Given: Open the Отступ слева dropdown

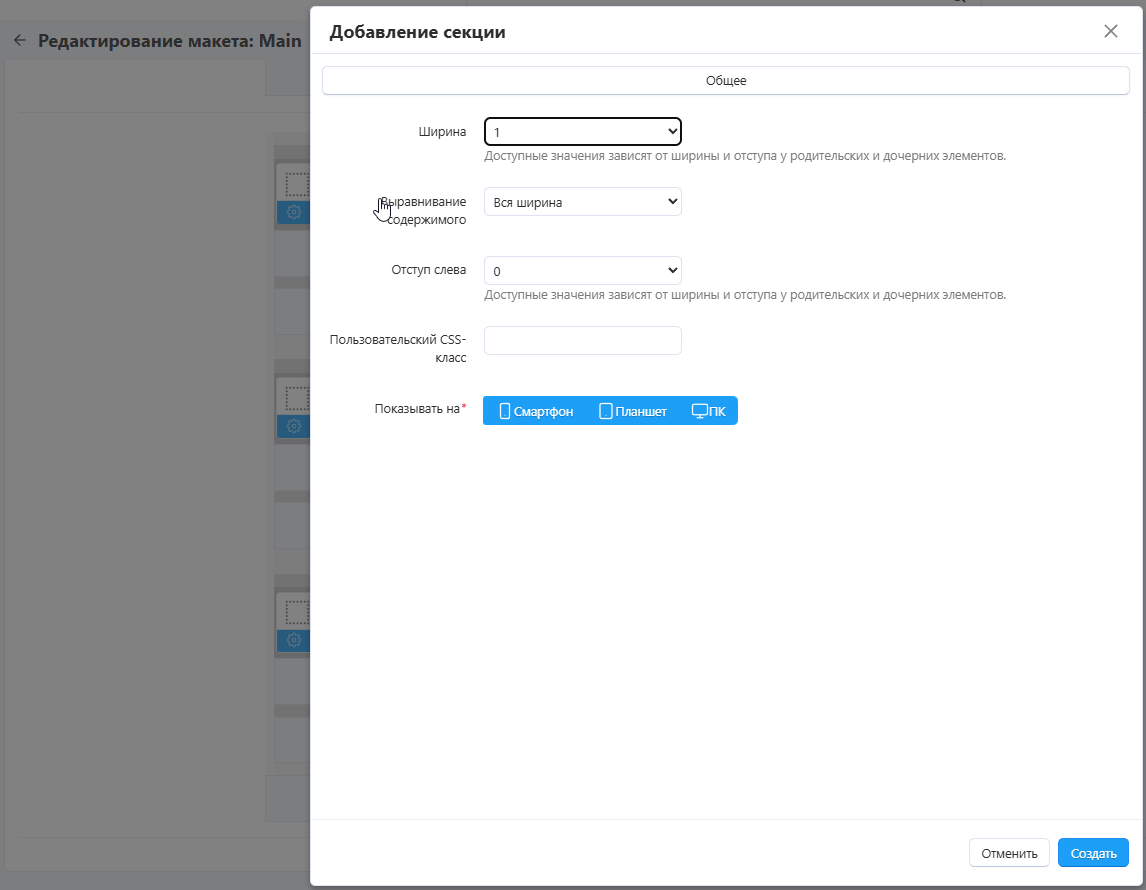Looking at the screenshot, I should pyautogui.click(x=583, y=271).
